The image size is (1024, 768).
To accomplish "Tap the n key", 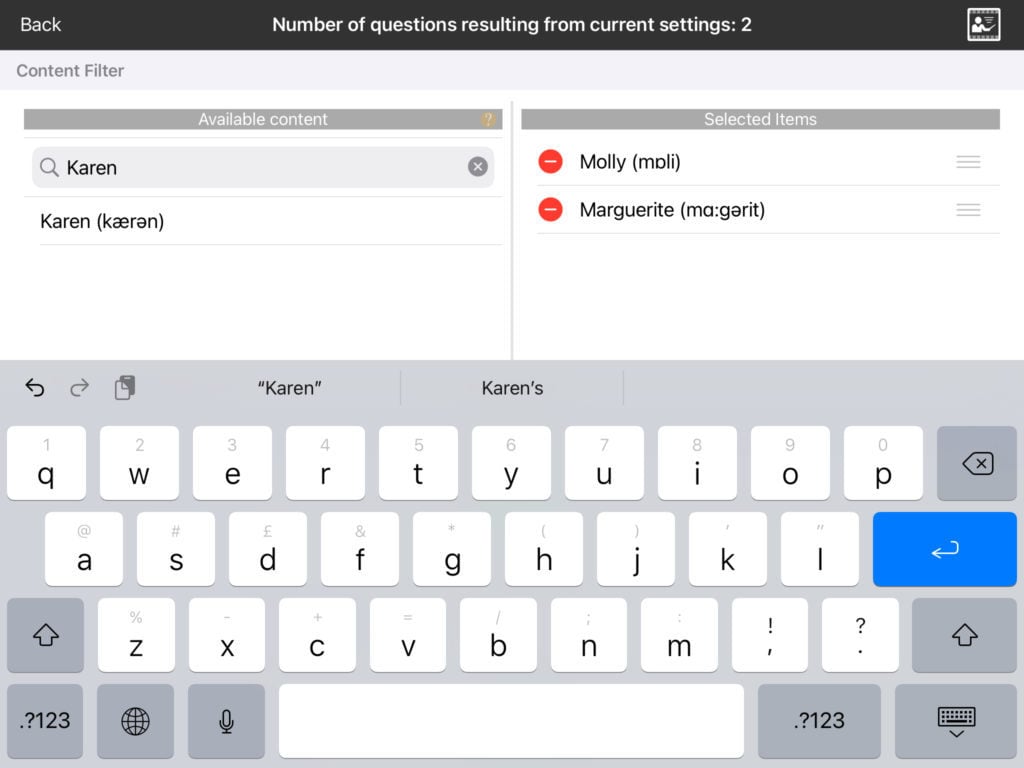I will coord(588,635).
